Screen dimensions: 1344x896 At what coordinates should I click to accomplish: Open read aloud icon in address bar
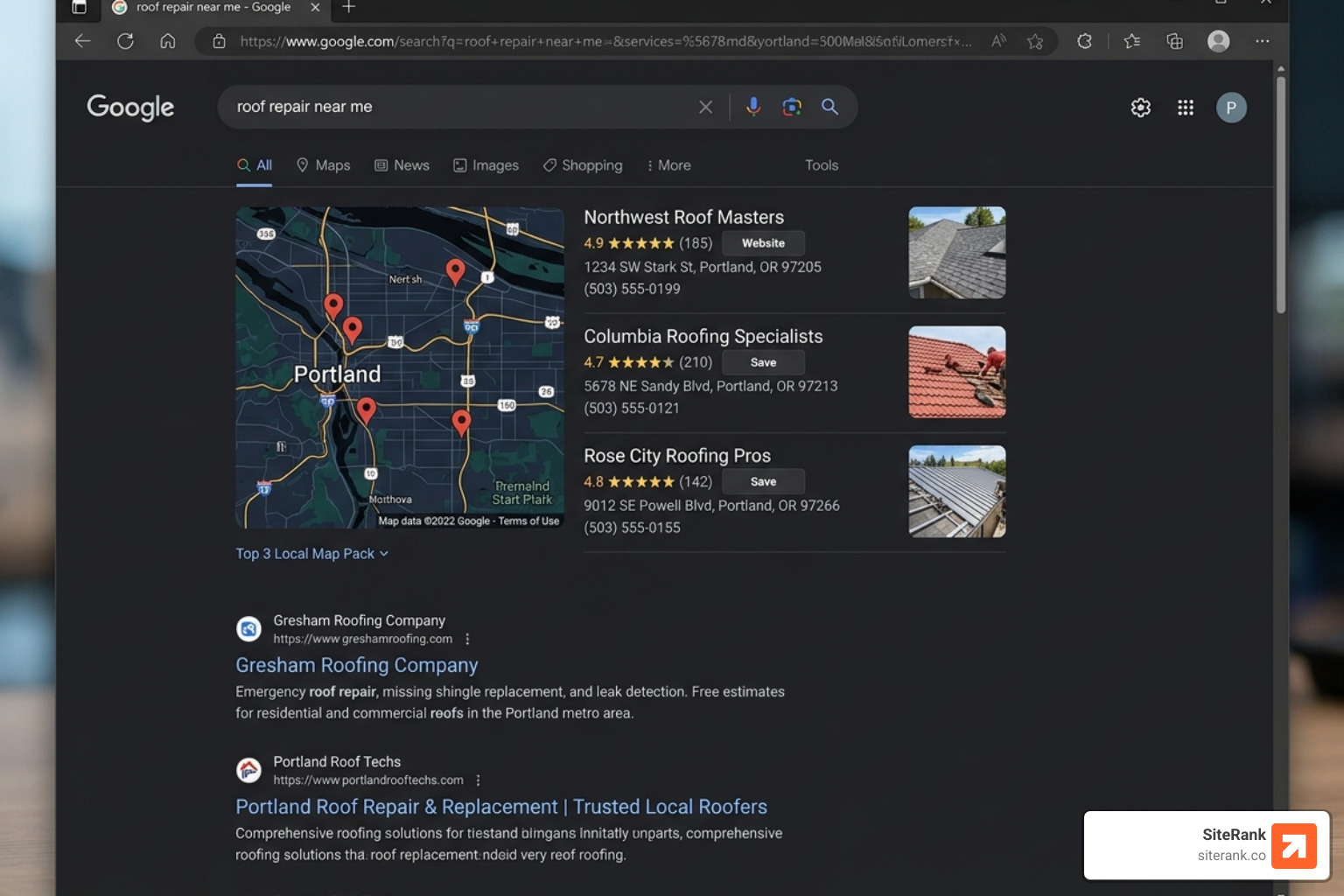[998, 41]
